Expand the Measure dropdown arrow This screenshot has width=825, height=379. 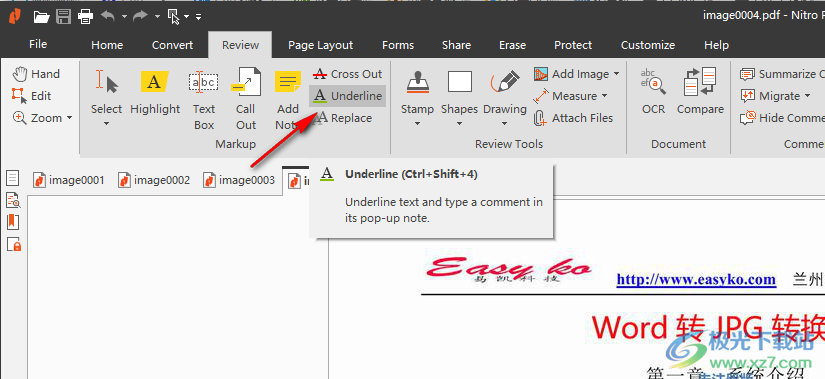click(x=604, y=96)
